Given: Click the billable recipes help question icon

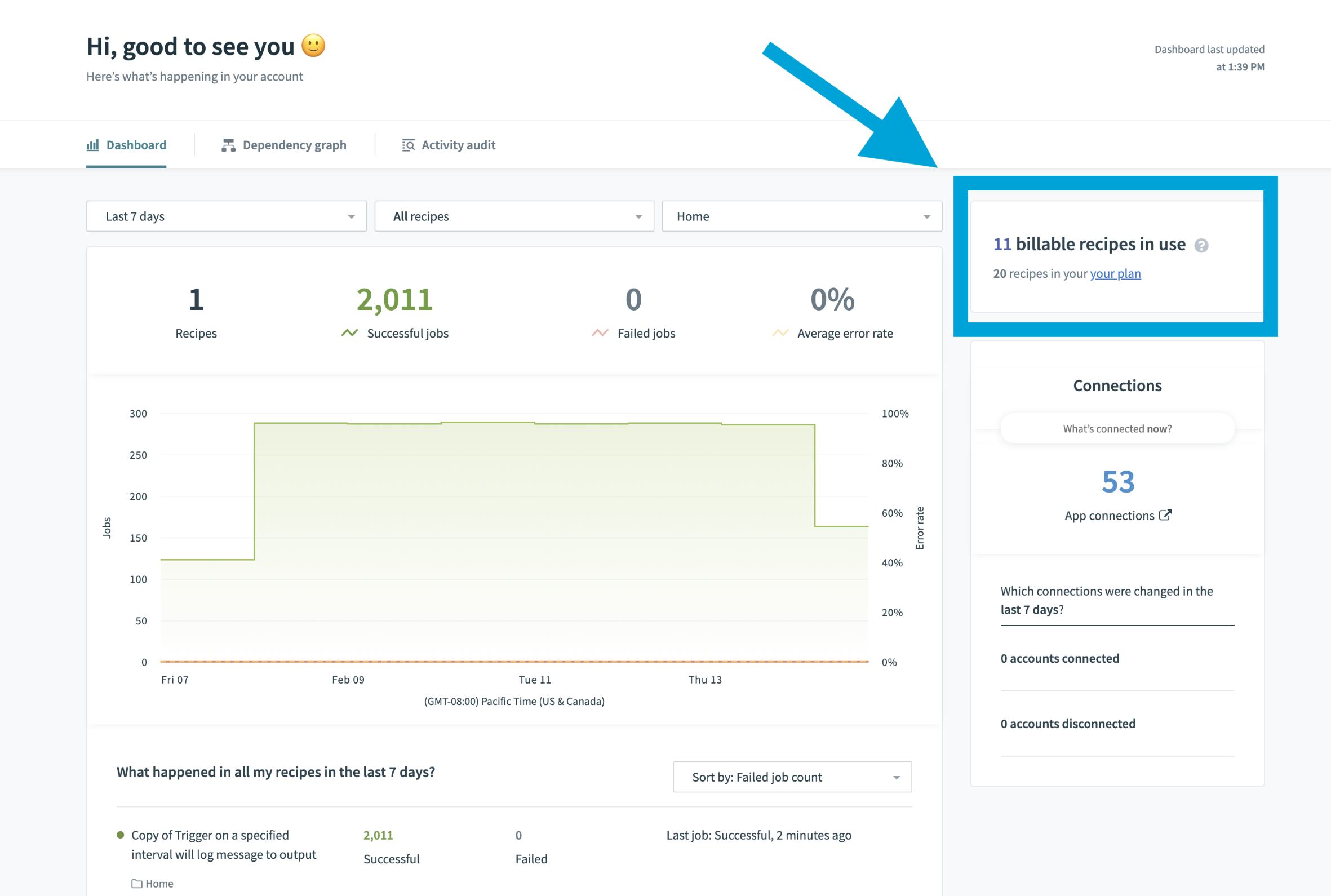Looking at the screenshot, I should (x=1201, y=245).
